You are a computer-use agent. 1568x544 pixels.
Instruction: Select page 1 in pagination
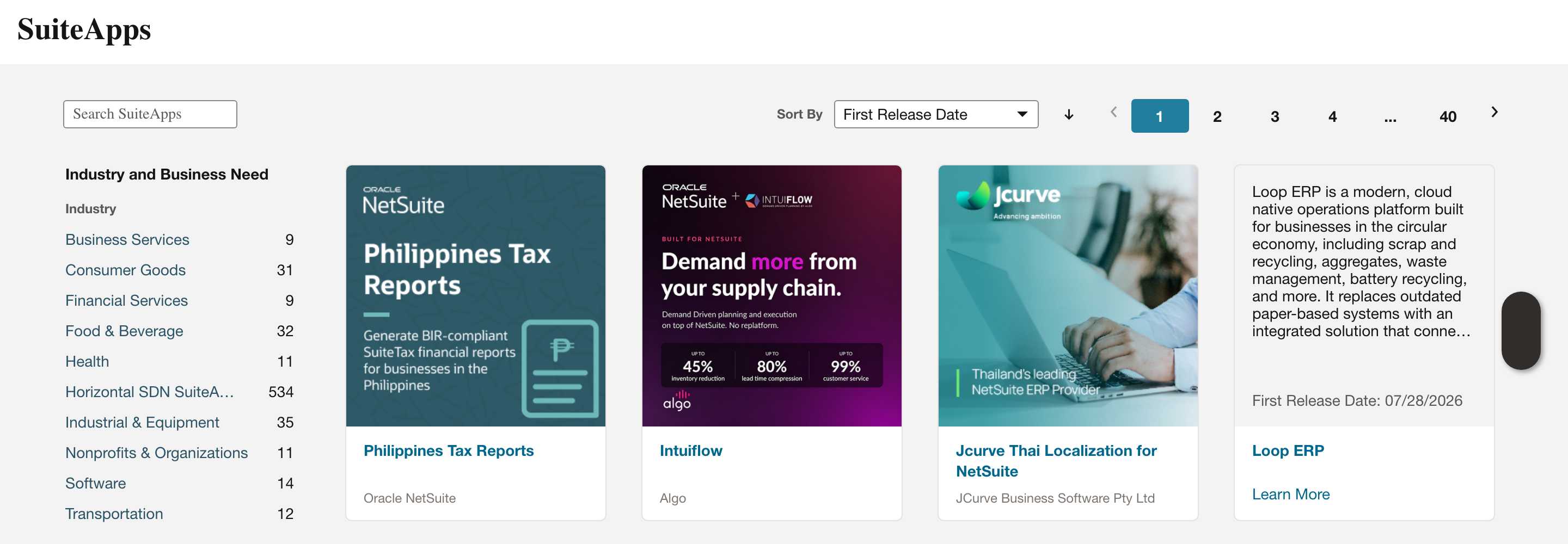[1159, 116]
